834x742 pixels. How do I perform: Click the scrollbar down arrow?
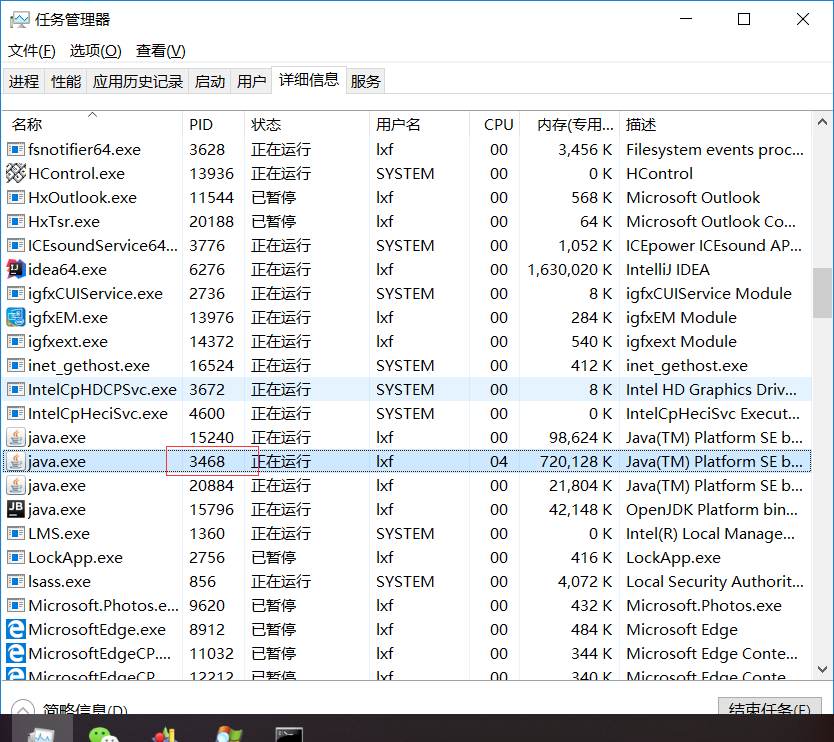[822, 669]
